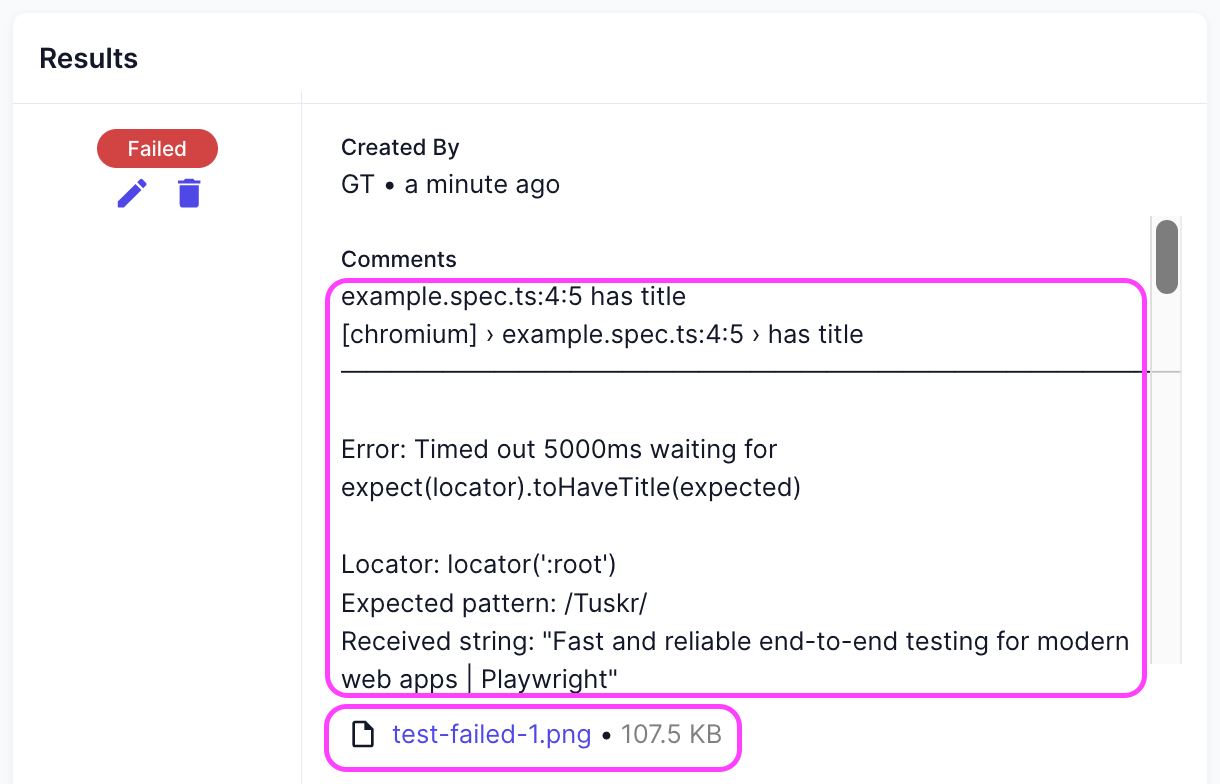Click the pencil edit result icon

(x=132, y=193)
